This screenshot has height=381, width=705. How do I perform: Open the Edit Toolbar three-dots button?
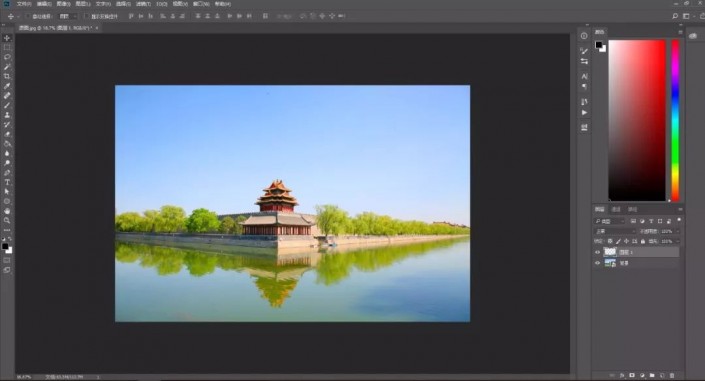click(x=7, y=230)
